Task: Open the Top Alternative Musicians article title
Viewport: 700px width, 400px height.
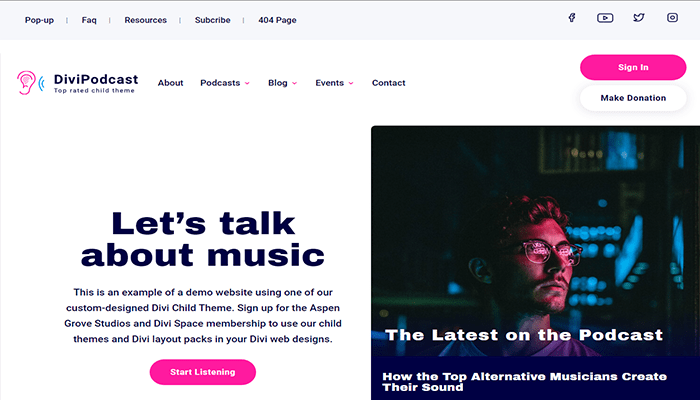Action: (525, 382)
